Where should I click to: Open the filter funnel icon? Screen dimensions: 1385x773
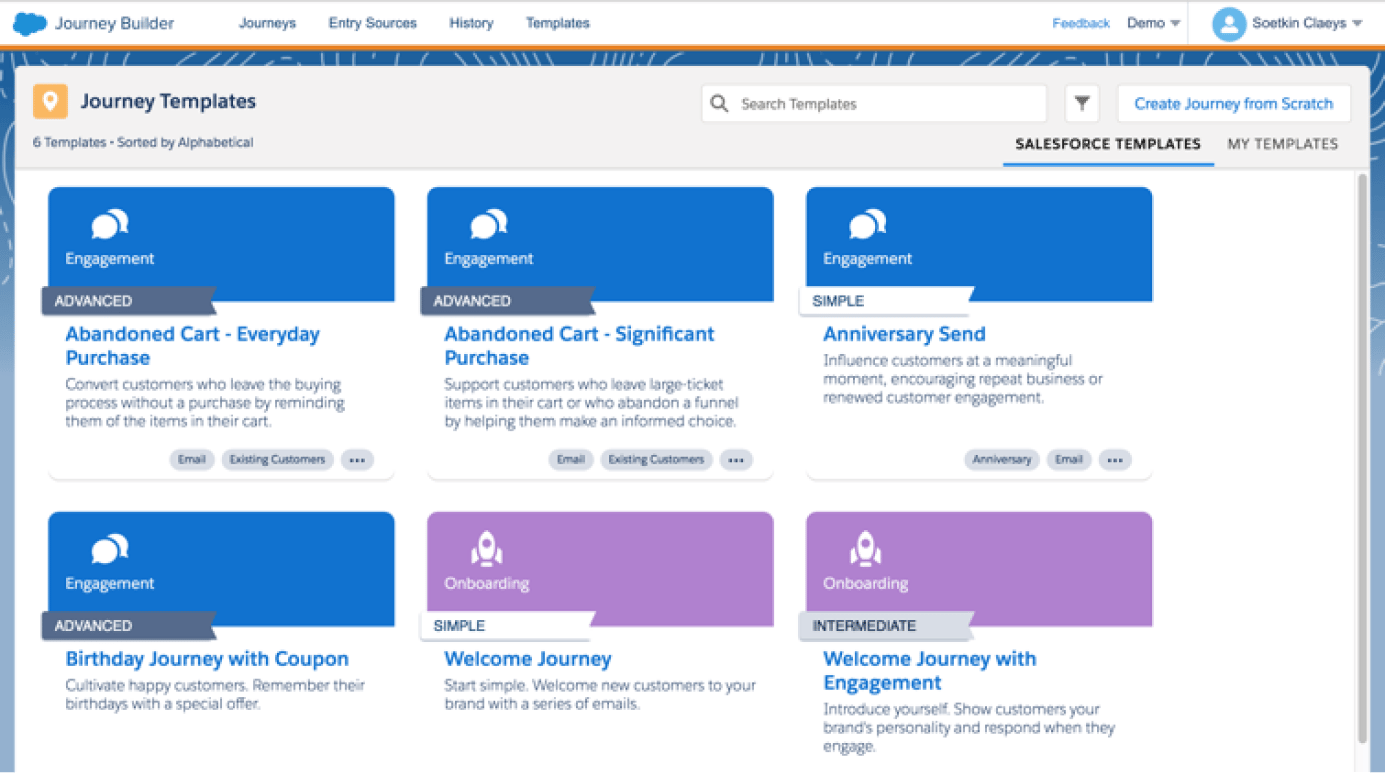(1082, 103)
